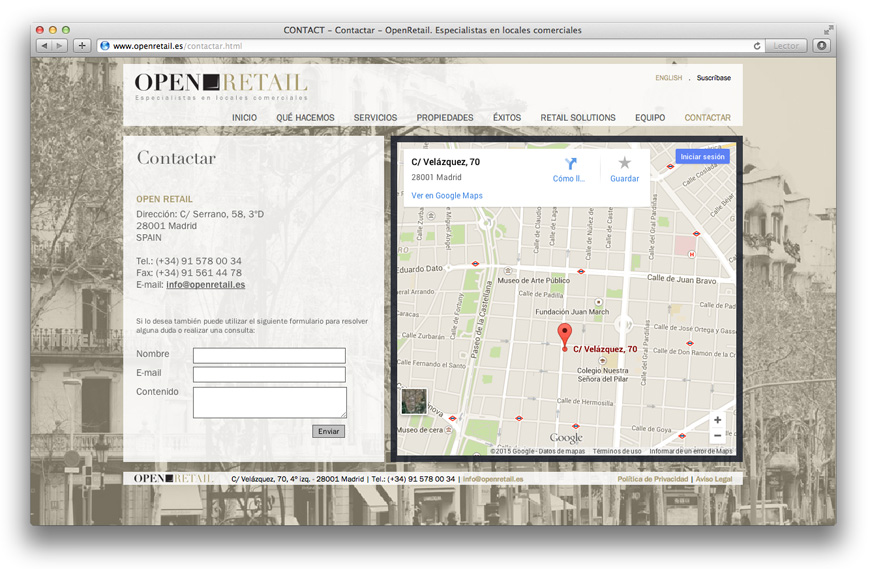Open Ver en Google Maps link
Screen dimensions: 870x569
click(447, 196)
